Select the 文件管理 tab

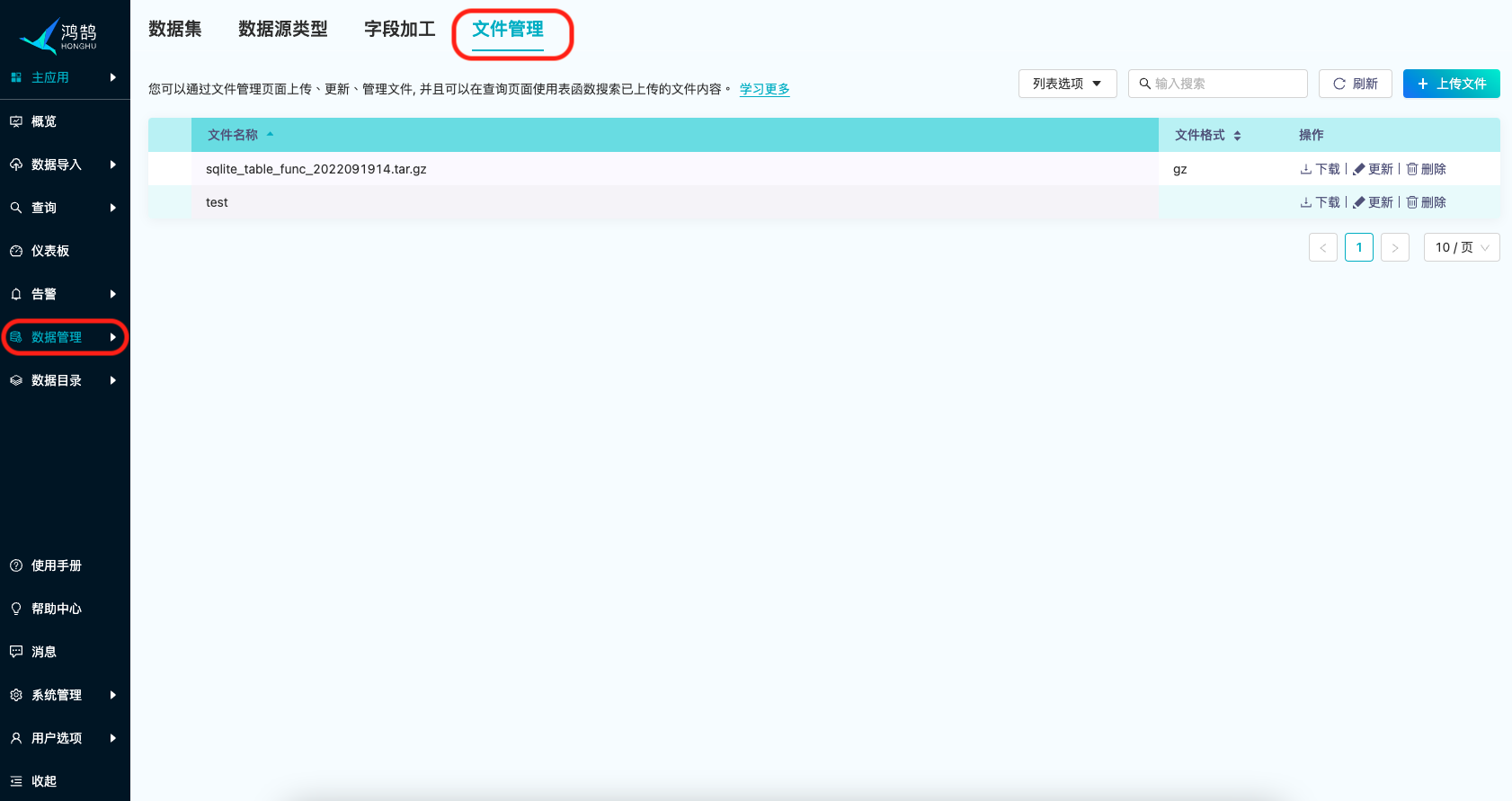point(508,29)
